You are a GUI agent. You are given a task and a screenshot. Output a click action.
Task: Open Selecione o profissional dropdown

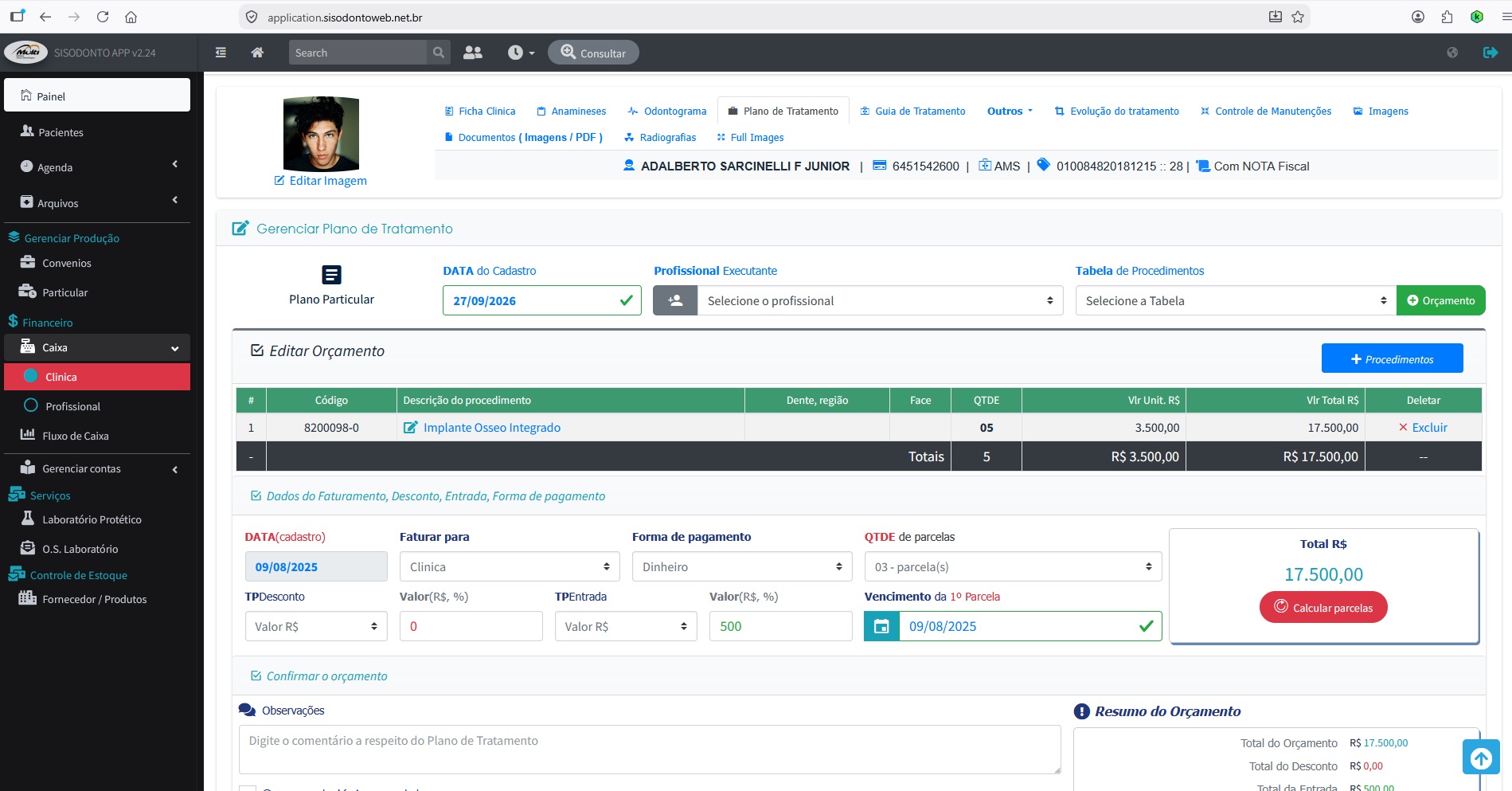880,300
